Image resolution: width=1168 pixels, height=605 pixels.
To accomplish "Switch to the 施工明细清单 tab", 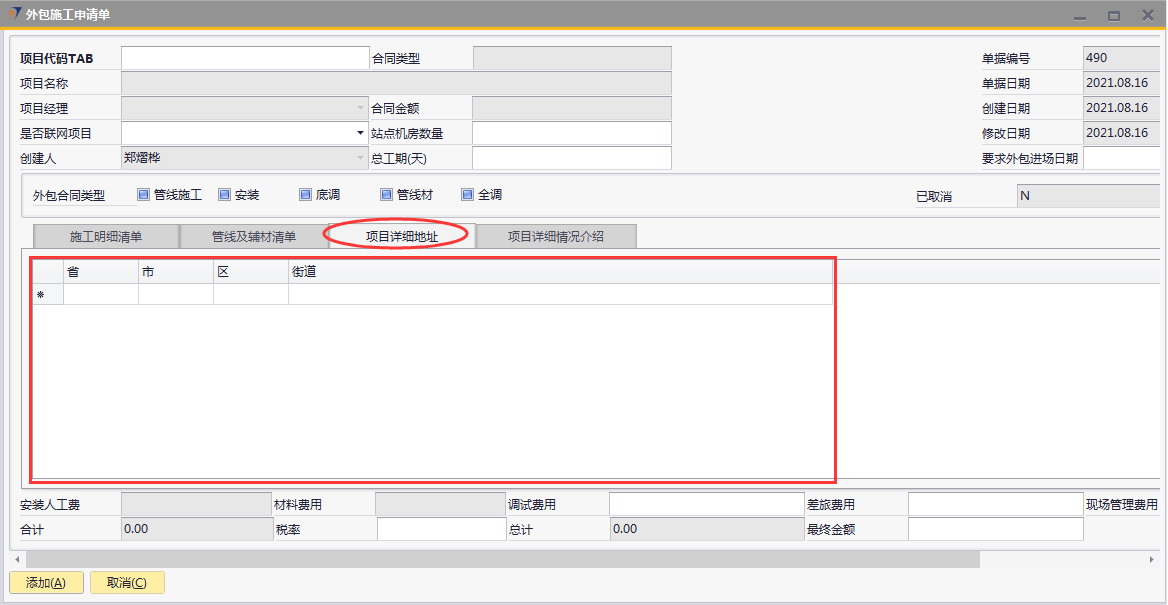I will pos(106,237).
